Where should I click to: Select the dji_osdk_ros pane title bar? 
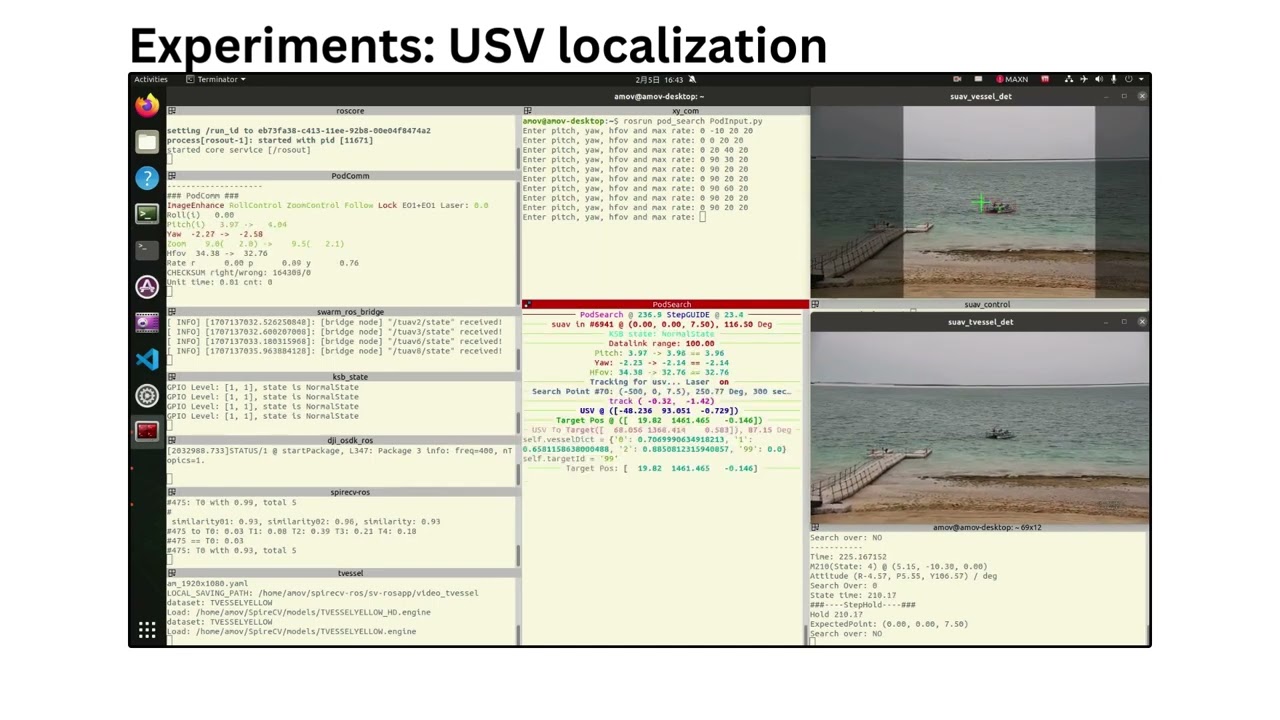pos(343,440)
